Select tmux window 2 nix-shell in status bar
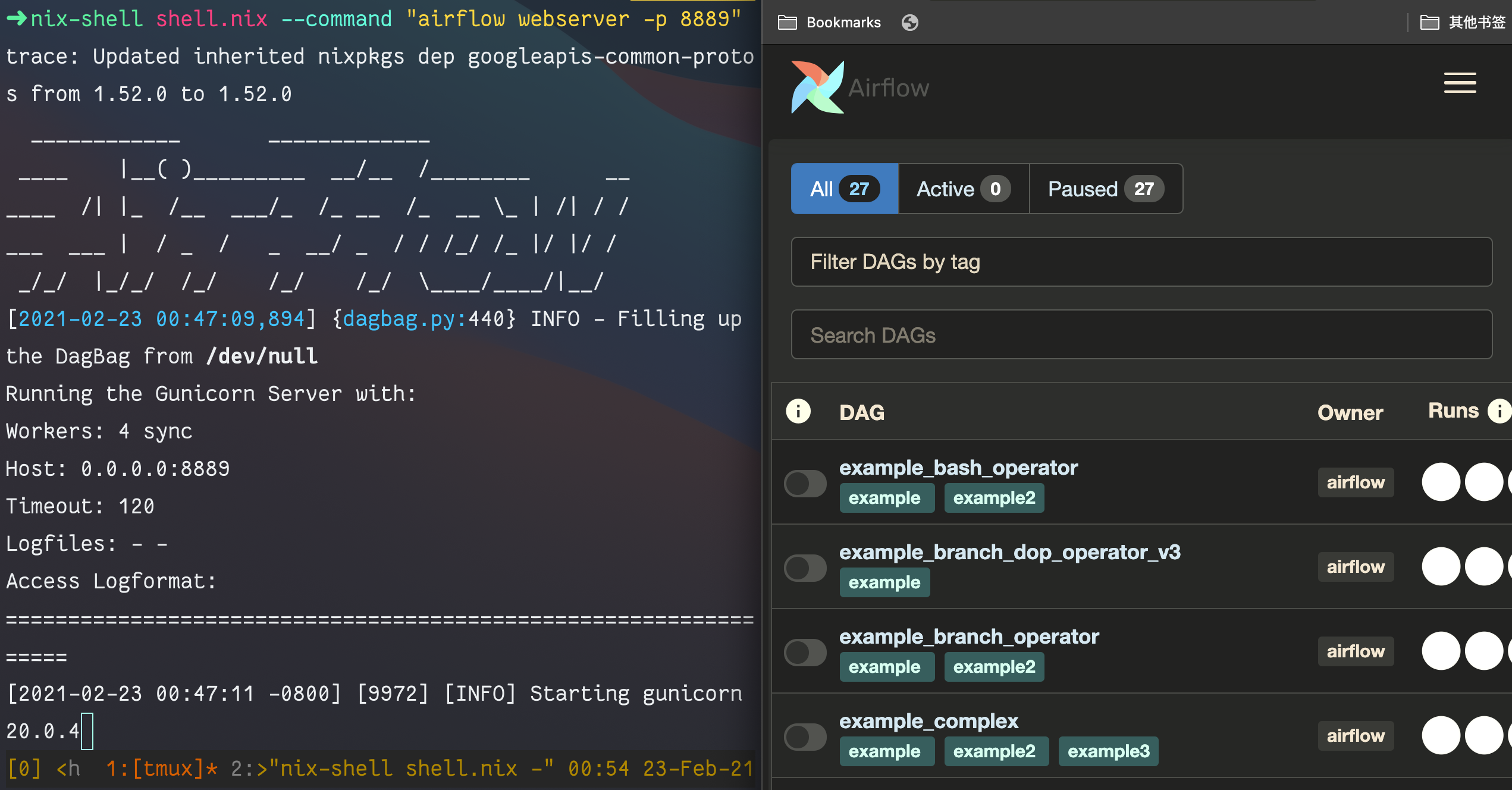This screenshot has height=790, width=1512. point(393,769)
